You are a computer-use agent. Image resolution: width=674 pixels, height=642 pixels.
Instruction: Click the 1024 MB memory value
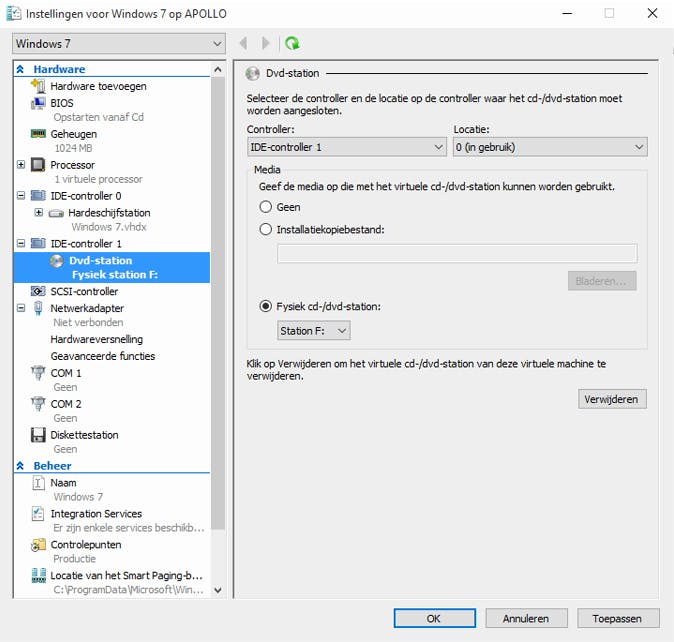(73, 148)
